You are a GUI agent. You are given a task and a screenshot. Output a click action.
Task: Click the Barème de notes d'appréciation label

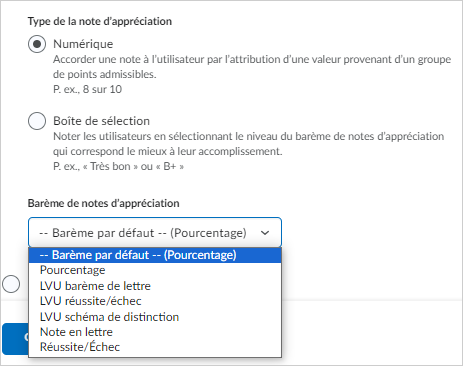pos(103,203)
